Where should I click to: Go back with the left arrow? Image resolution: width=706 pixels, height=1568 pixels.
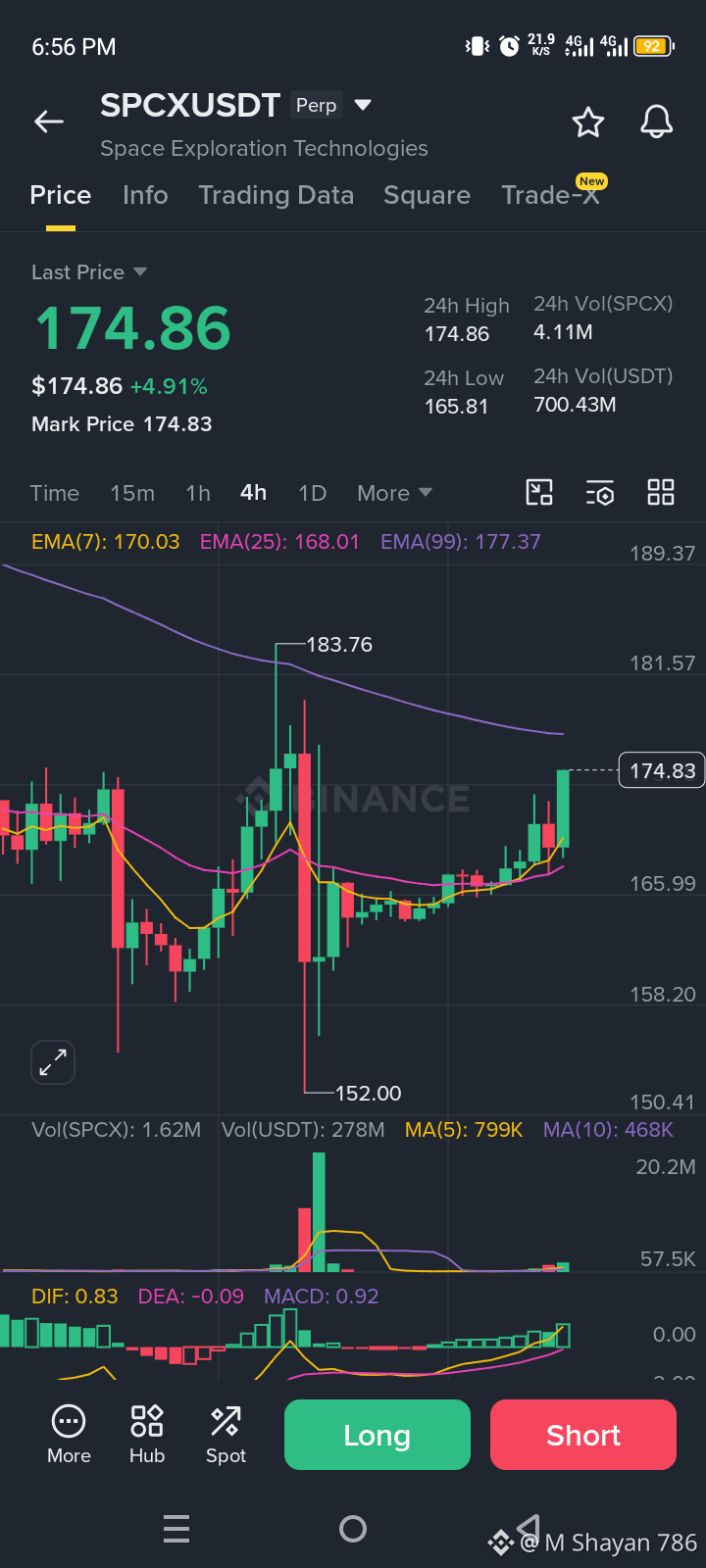click(49, 122)
